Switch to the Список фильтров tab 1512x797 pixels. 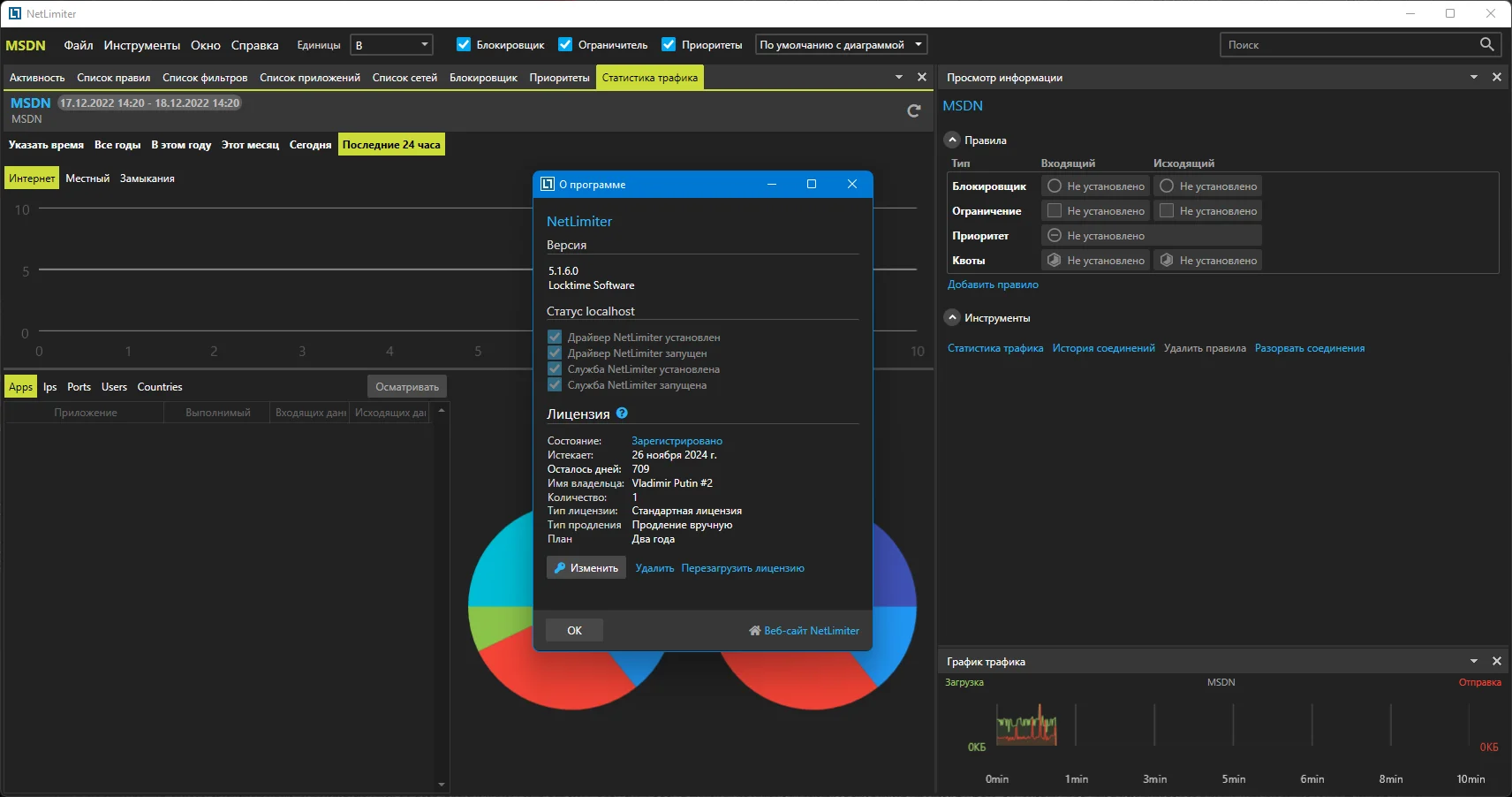[205, 78]
